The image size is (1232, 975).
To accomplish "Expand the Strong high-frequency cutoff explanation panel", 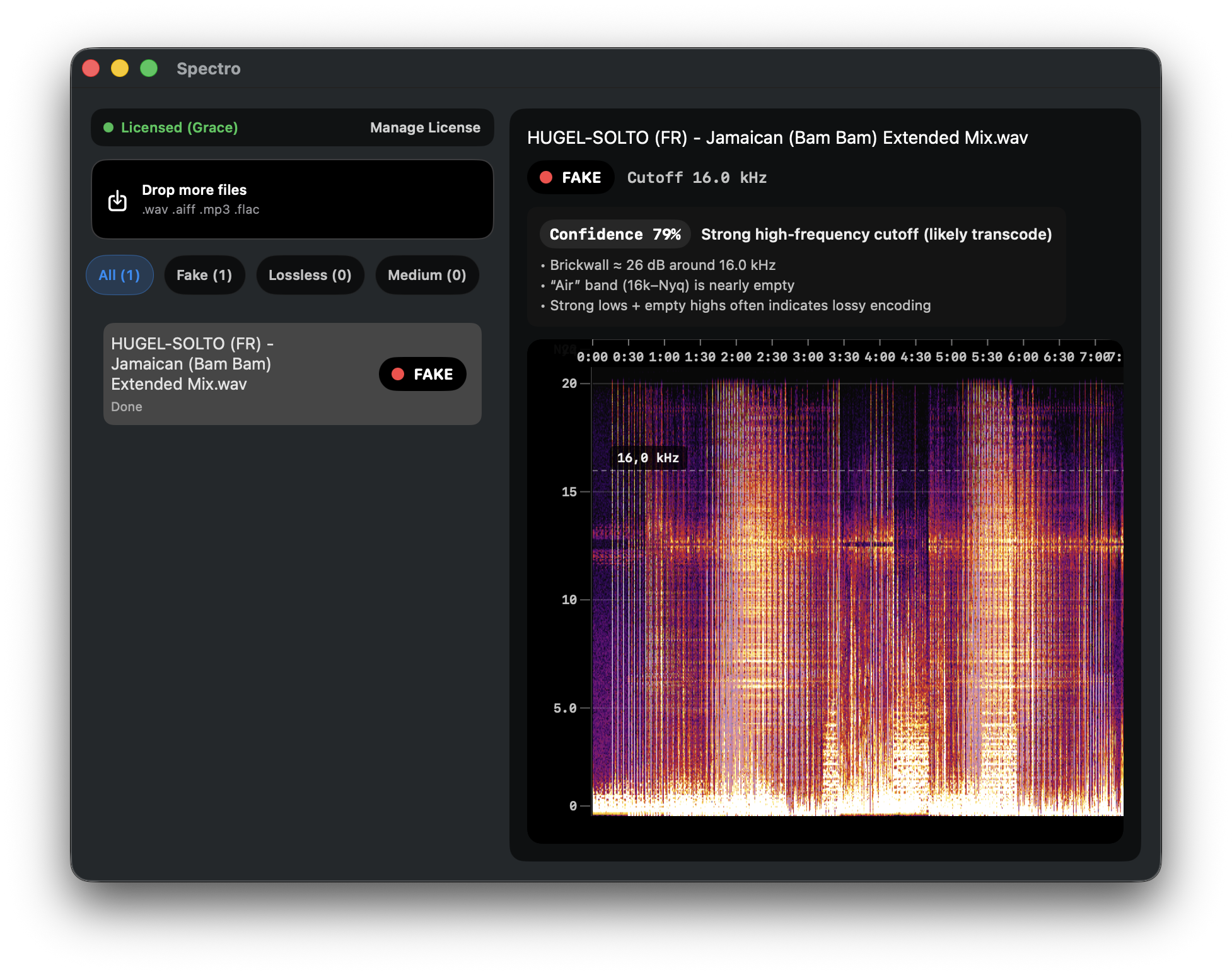I will pos(876,234).
